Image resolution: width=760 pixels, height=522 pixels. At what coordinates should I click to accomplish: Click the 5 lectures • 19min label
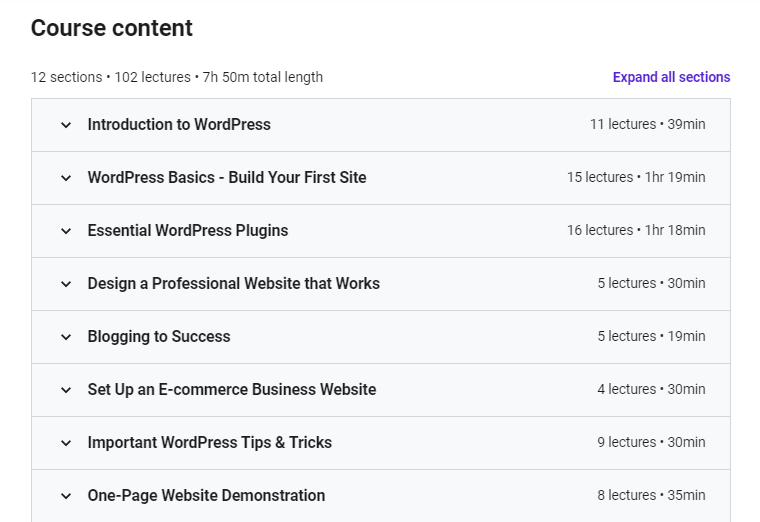651,336
